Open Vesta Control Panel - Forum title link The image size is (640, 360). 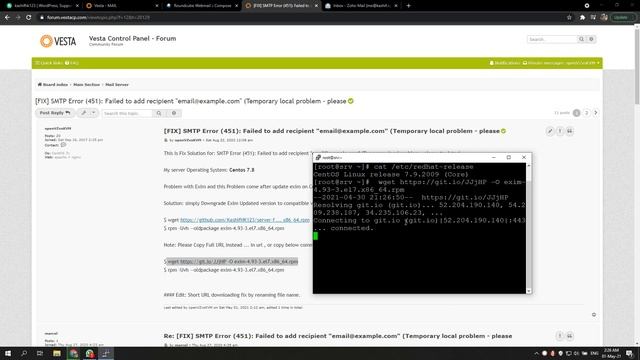(132, 38)
